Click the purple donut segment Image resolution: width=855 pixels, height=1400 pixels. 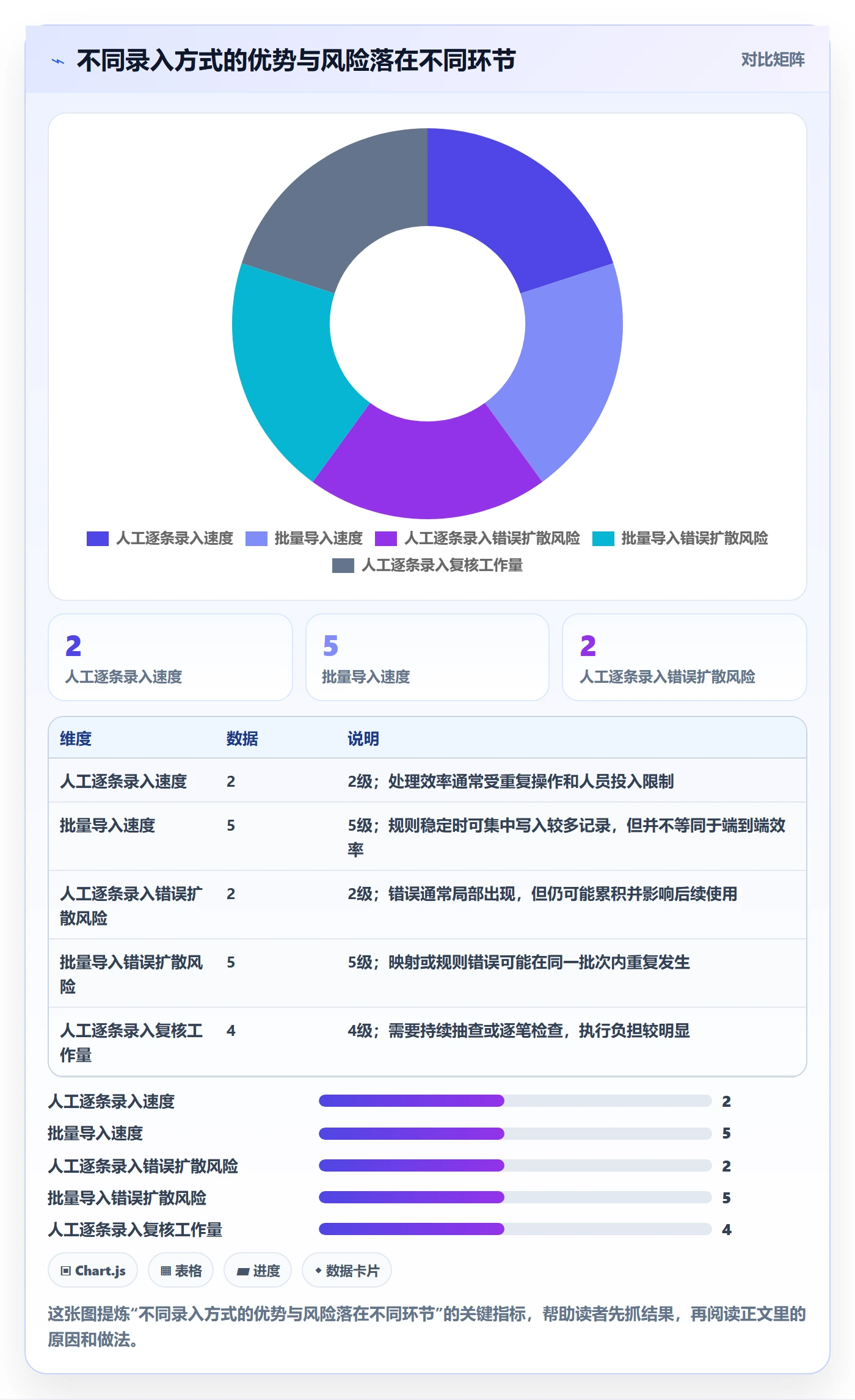pyautogui.click(x=428, y=470)
